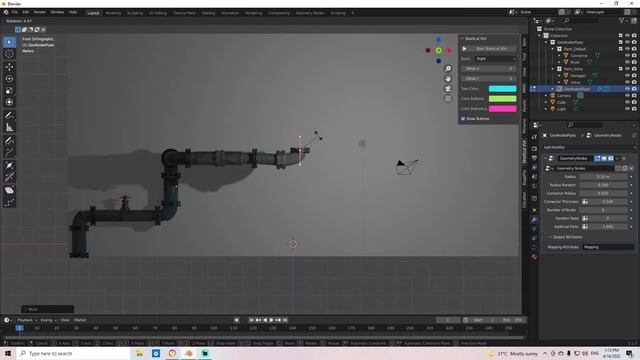Click the green Color Buttons swatch

coord(502,99)
